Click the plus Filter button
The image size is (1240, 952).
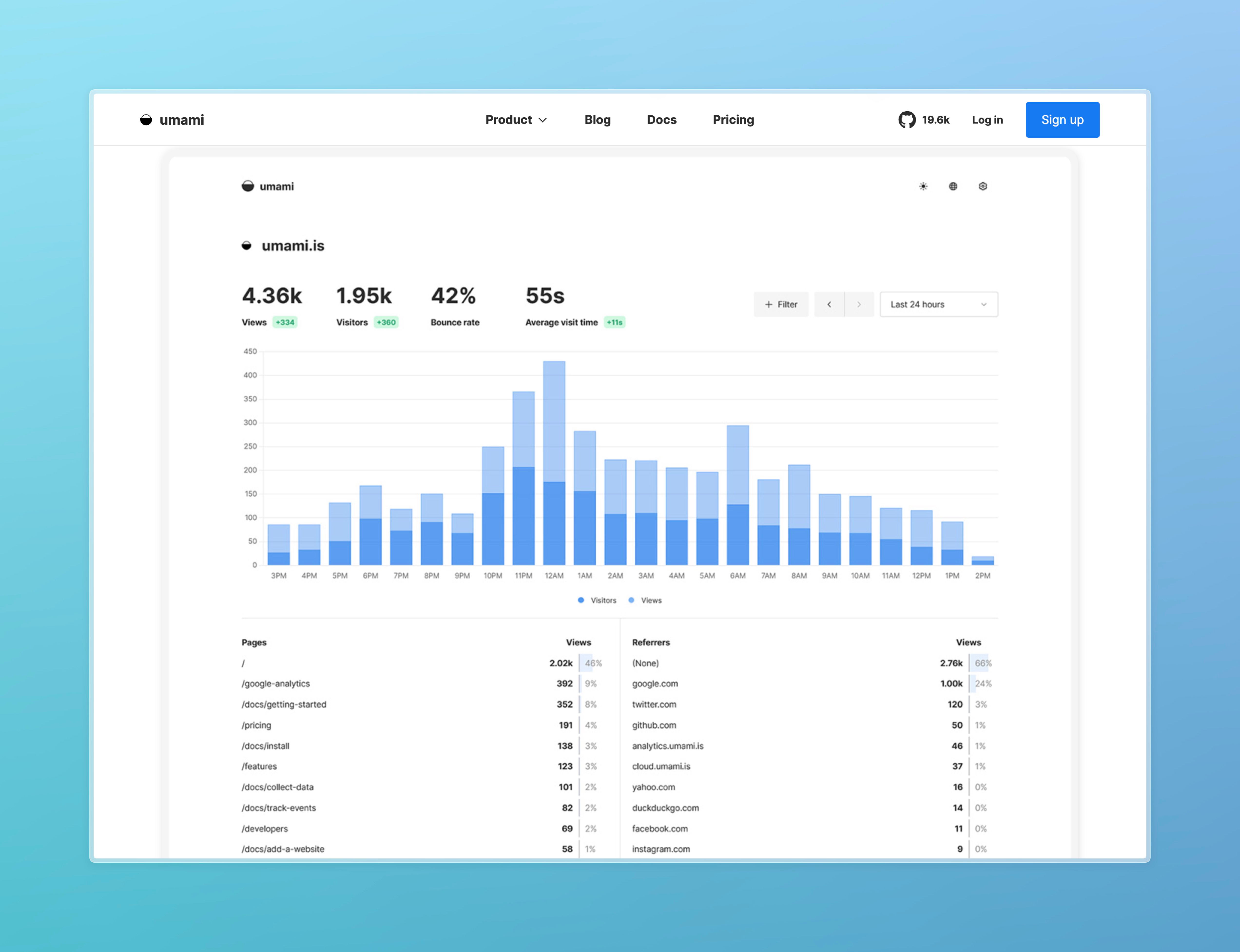pos(781,304)
